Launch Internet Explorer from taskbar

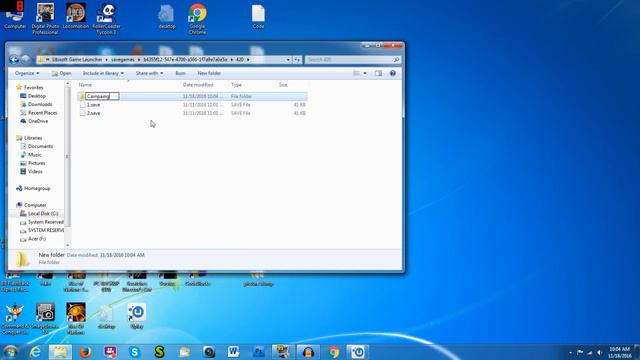click(x=35, y=352)
